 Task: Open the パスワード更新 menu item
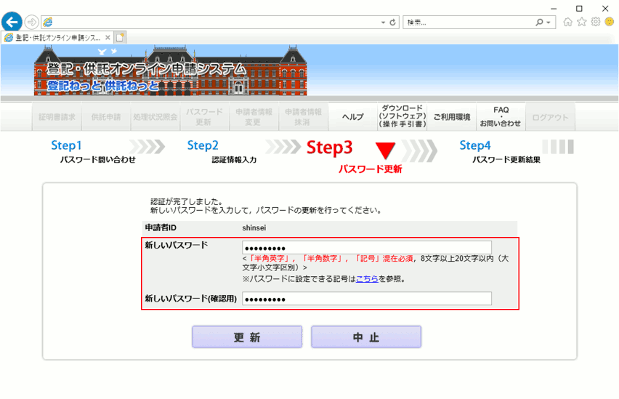point(204,117)
